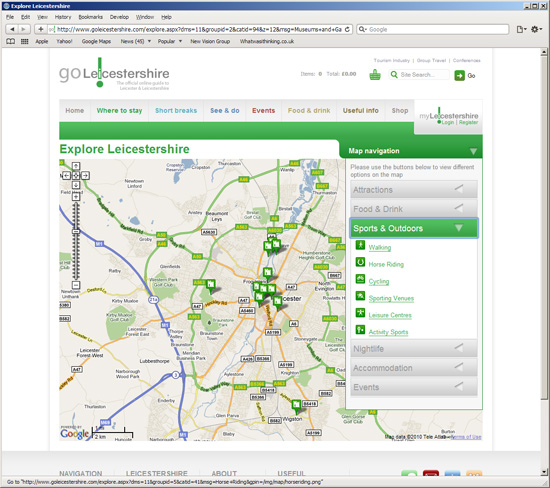
Task: Open the File menu
Action: [x=10, y=17]
